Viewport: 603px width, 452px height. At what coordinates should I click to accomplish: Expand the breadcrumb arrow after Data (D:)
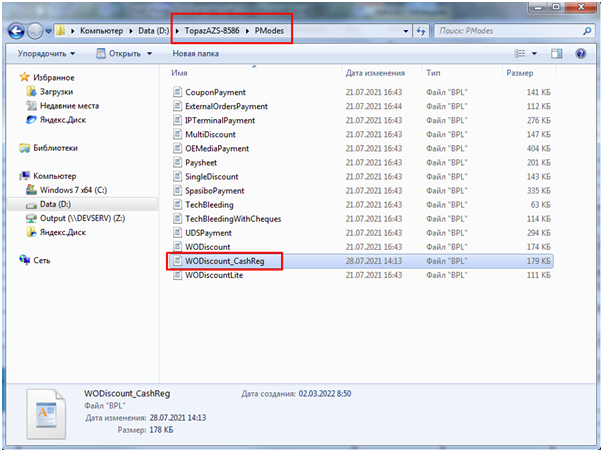[177, 31]
